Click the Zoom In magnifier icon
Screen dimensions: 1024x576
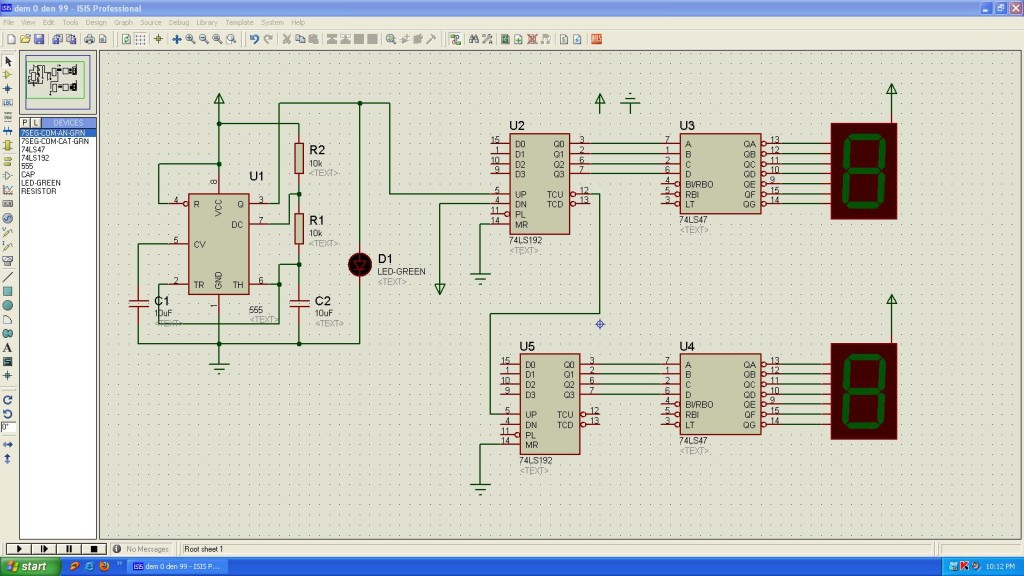click(190, 39)
